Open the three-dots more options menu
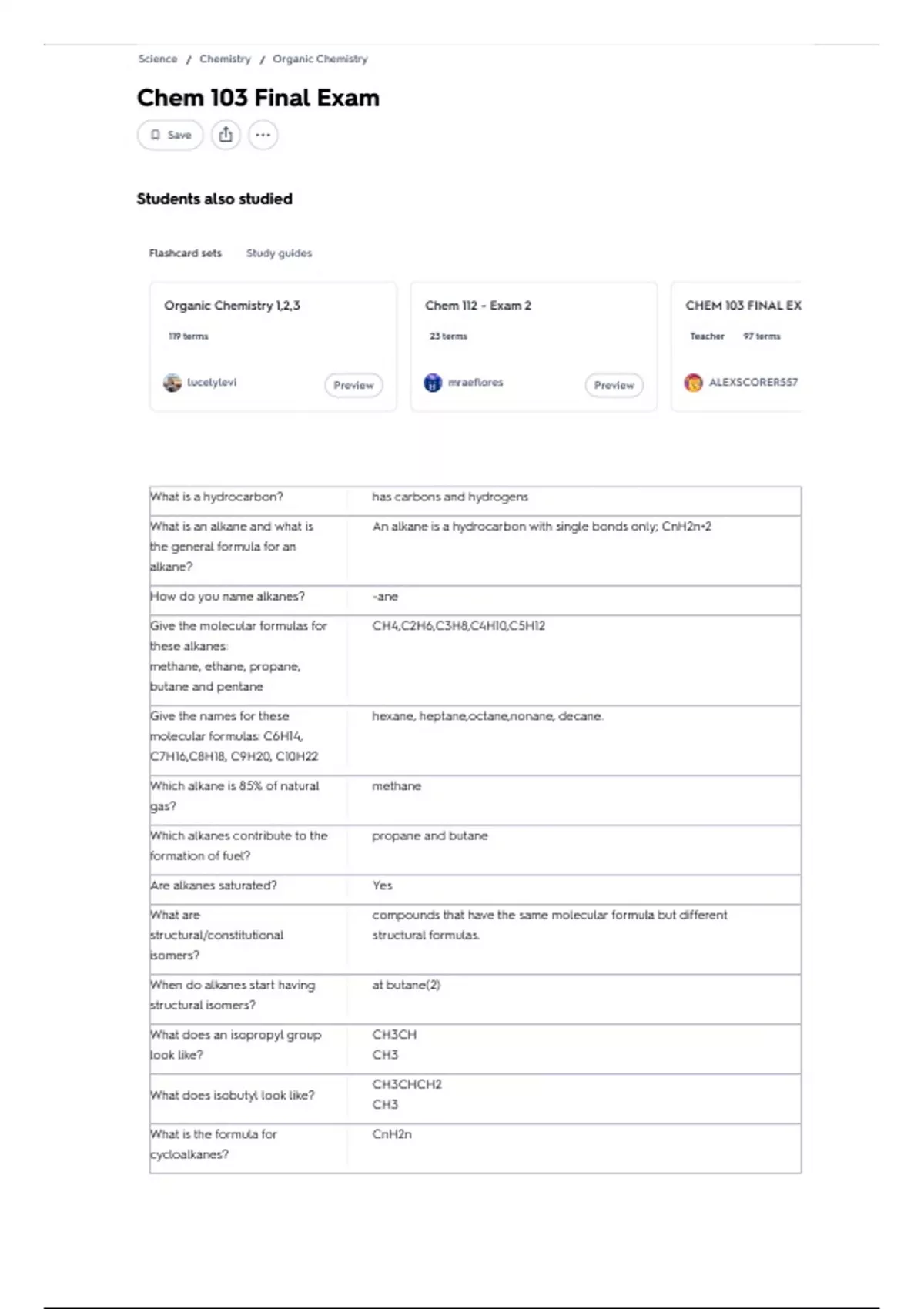 [263, 135]
